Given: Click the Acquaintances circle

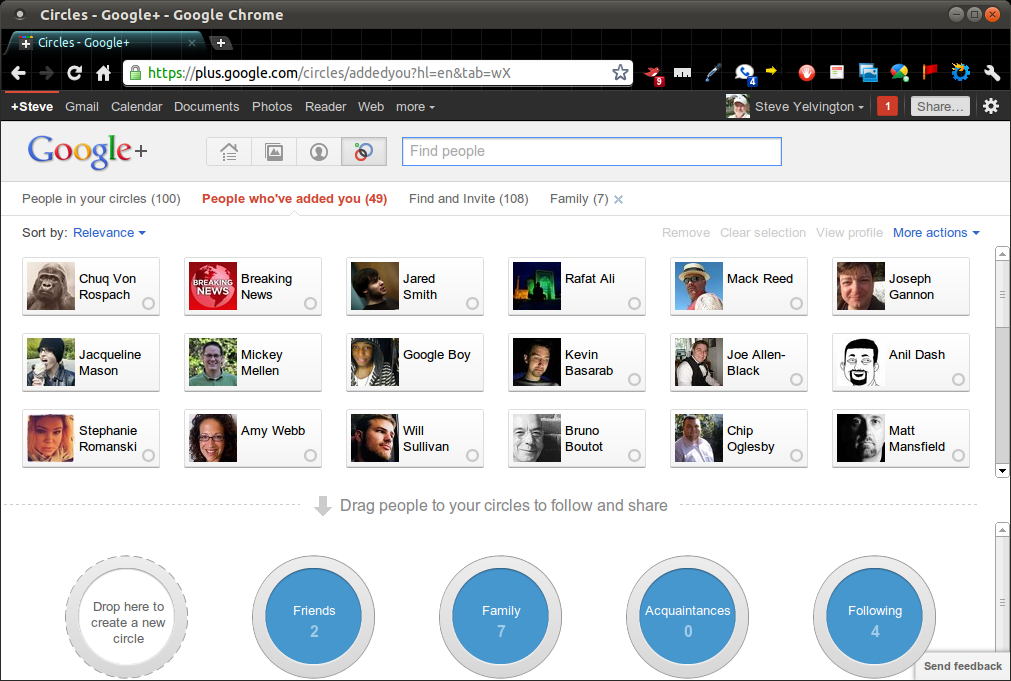Looking at the screenshot, I should tap(687, 617).
